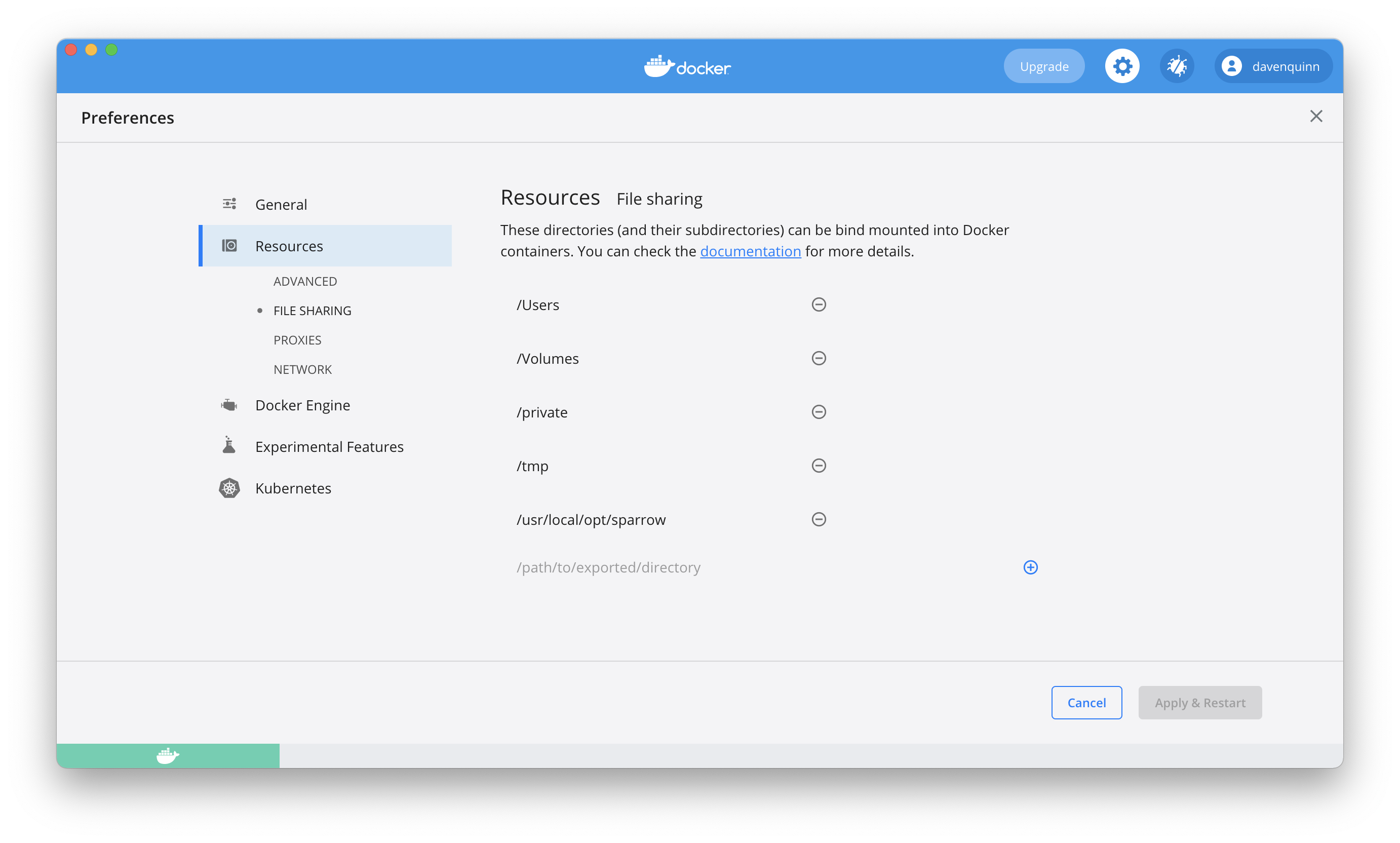
Task: Remove the /private shared directory
Action: tap(819, 412)
